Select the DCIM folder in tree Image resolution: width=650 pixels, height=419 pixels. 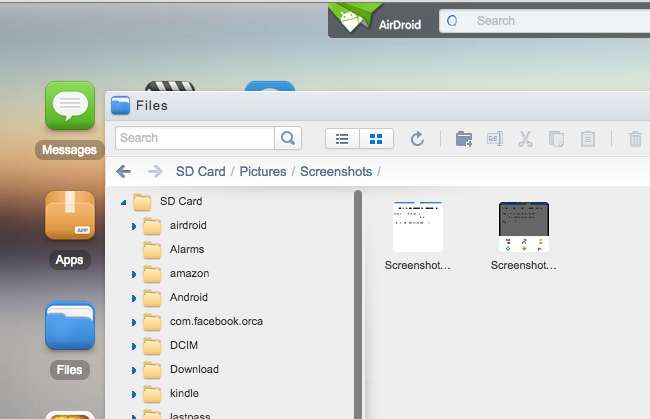184,346
